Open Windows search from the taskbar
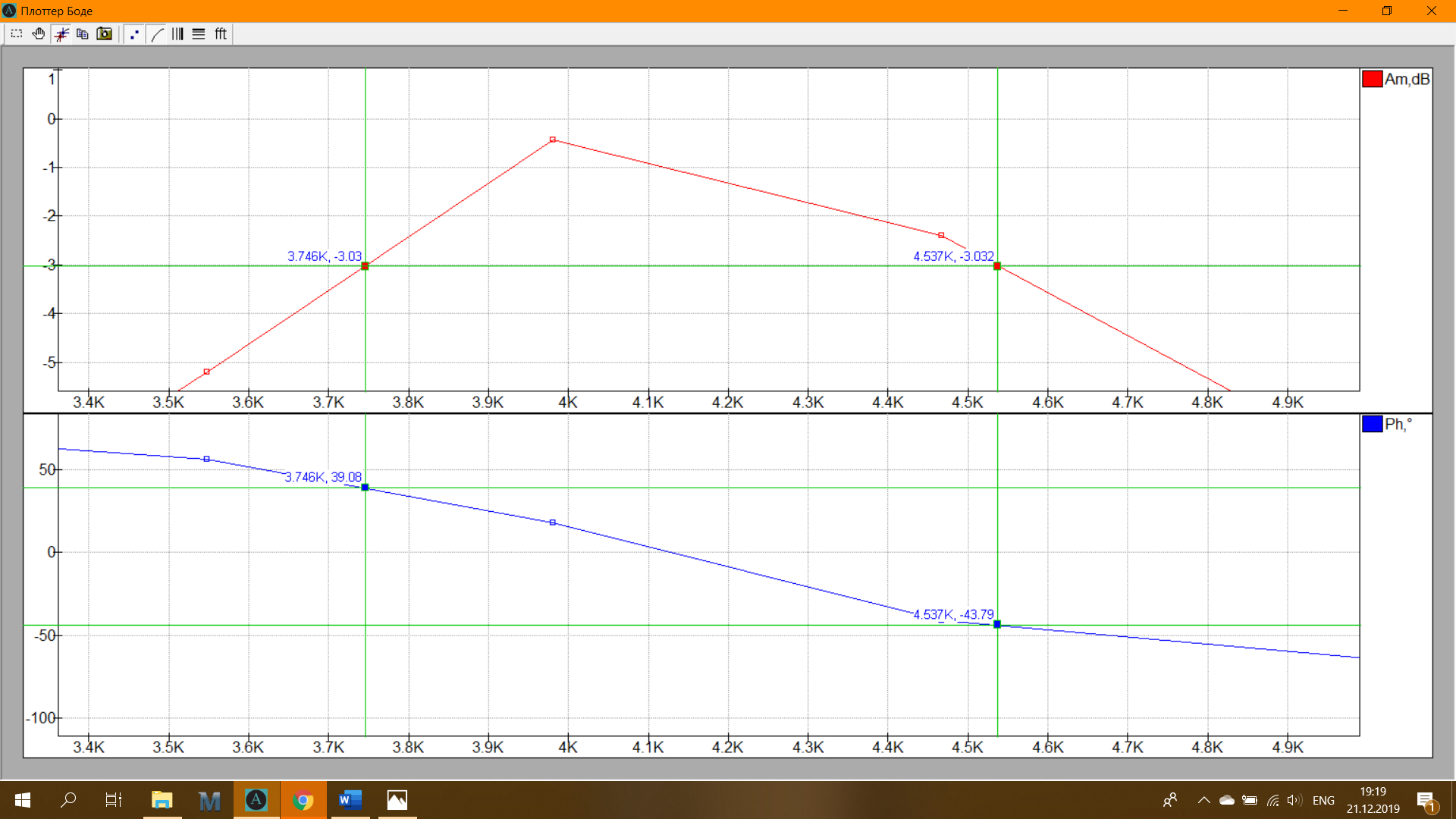The height and width of the screenshot is (819, 1456). (68, 800)
